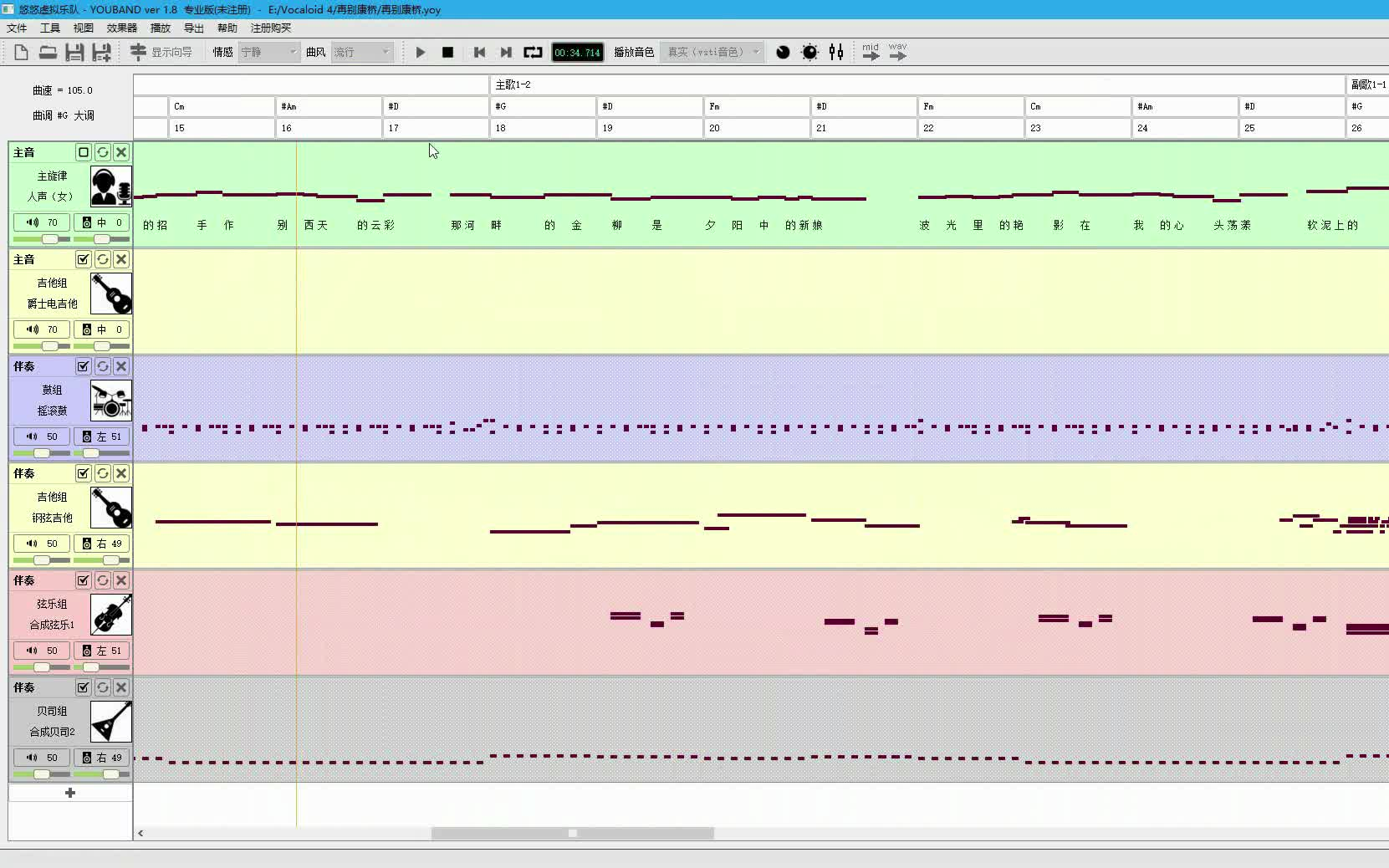This screenshot has height=868, width=1389.
Task: Click the vocal track volume value 70
Action: [x=42, y=222]
